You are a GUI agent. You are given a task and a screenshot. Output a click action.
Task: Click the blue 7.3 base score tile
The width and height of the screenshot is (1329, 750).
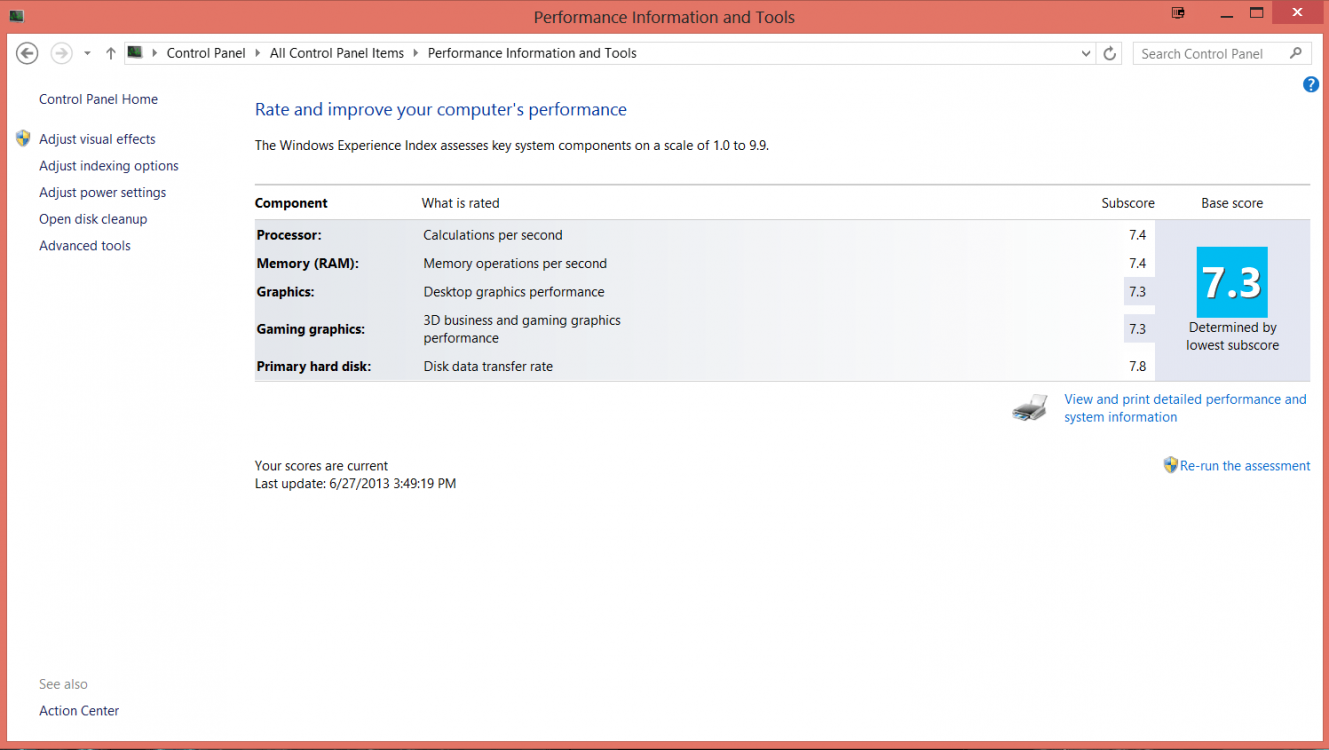(1232, 282)
